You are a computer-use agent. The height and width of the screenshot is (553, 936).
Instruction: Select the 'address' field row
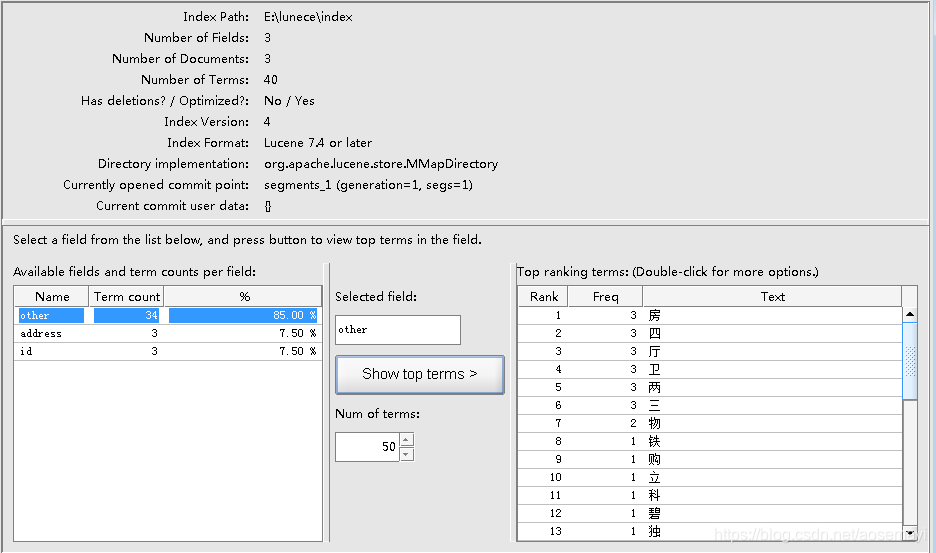[168, 333]
